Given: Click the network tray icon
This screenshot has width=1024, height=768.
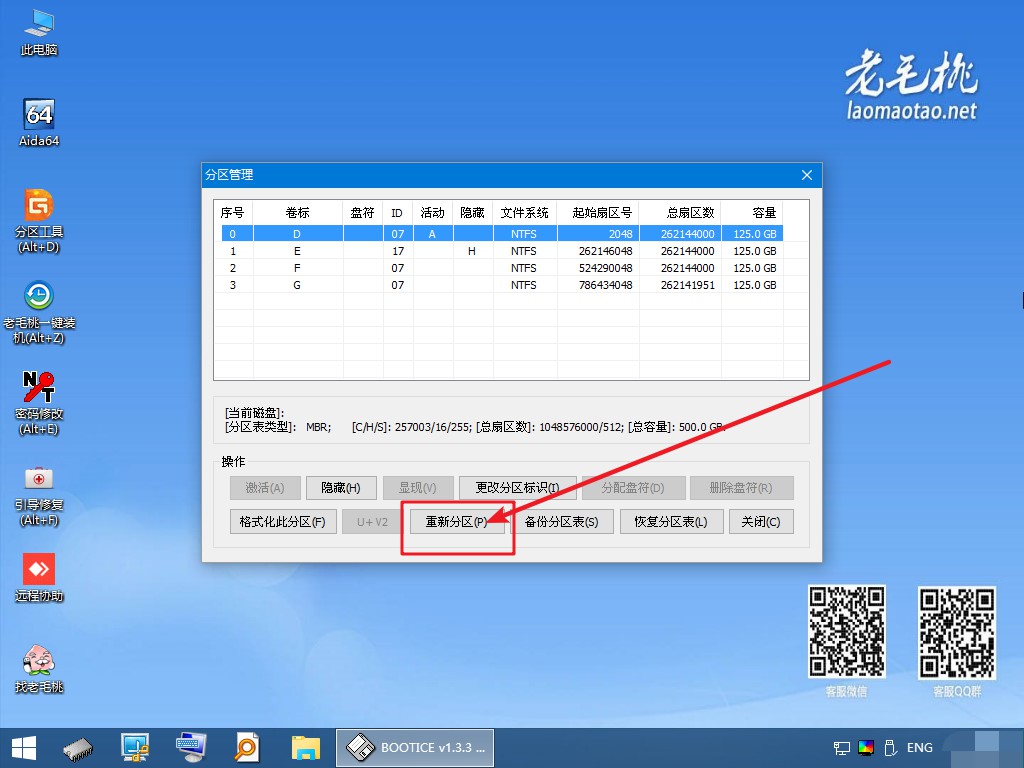Looking at the screenshot, I should (x=842, y=748).
